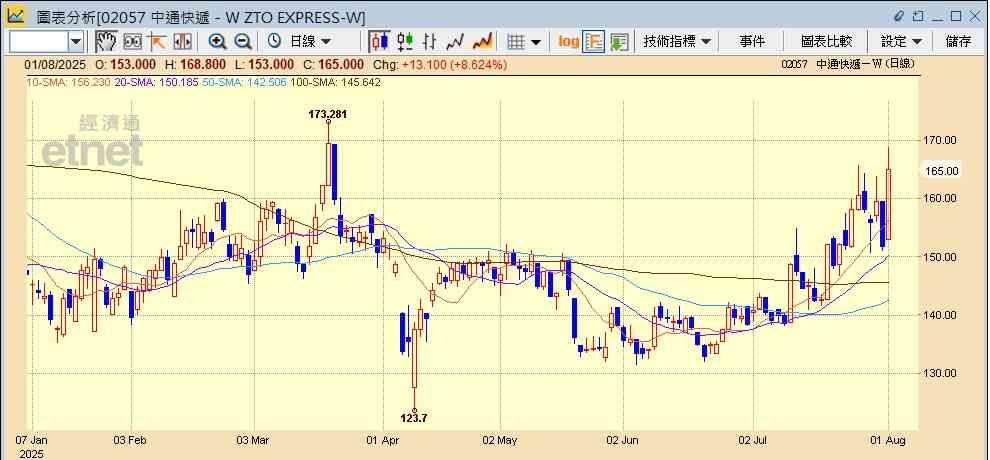Viewport: 990px width, 460px height.
Task: Click the 165.00 current price label
Action: click(x=941, y=171)
